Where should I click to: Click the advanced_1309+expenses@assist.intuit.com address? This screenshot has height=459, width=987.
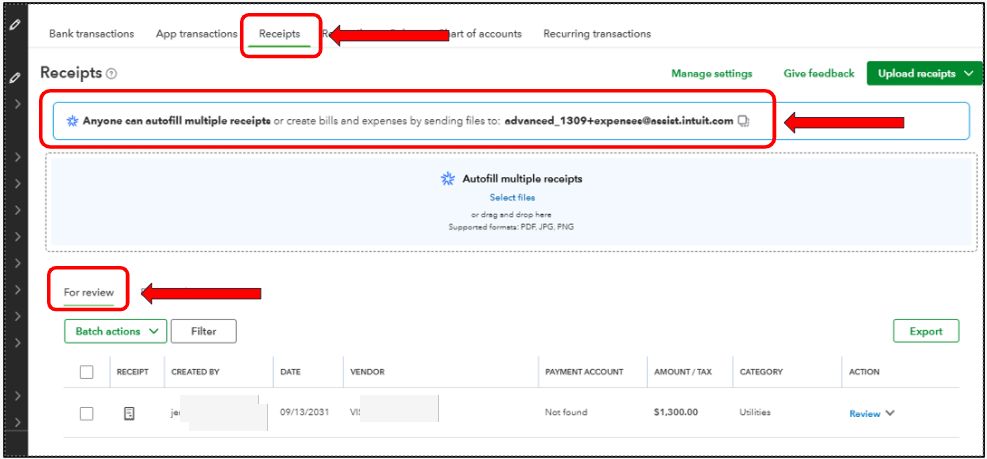point(619,121)
